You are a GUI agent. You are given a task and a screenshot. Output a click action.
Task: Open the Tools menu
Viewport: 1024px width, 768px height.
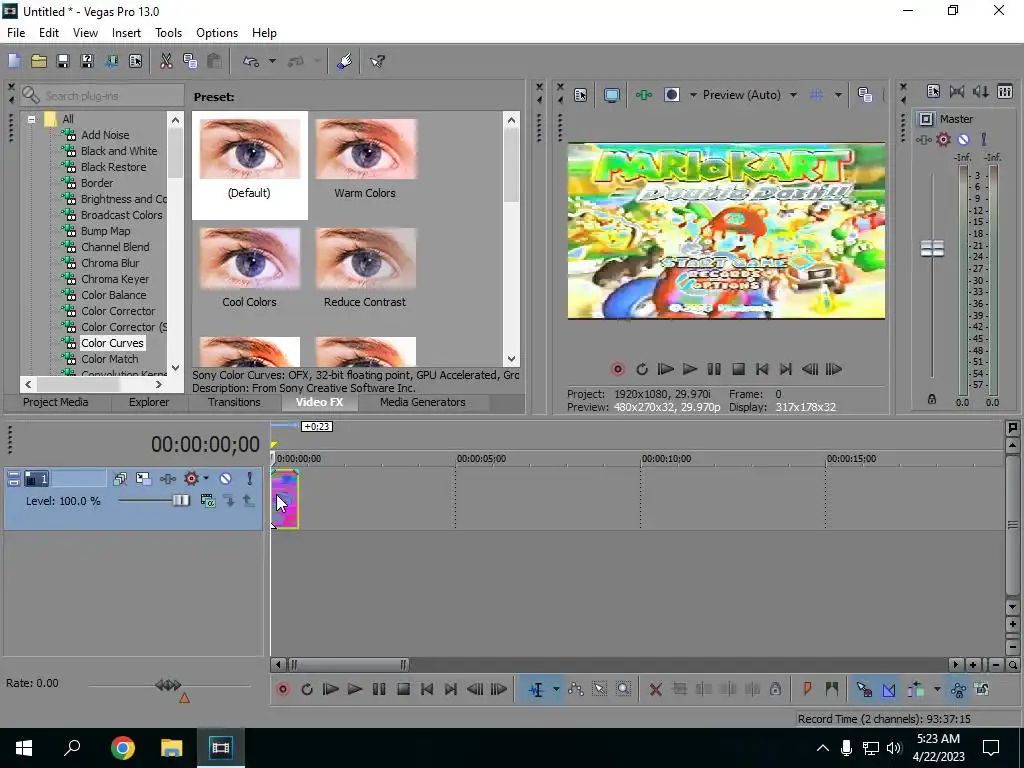[168, 33]
